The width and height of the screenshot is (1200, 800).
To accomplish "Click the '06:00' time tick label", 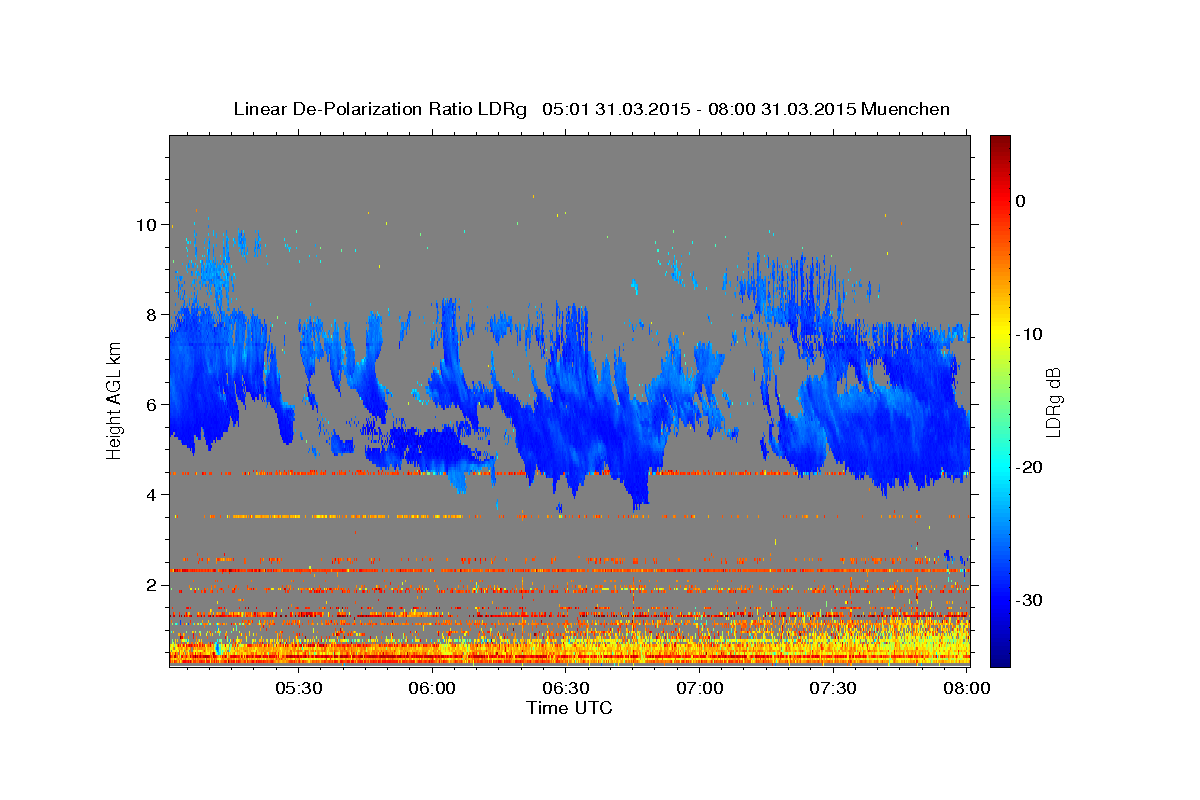I will click(432, 689).
